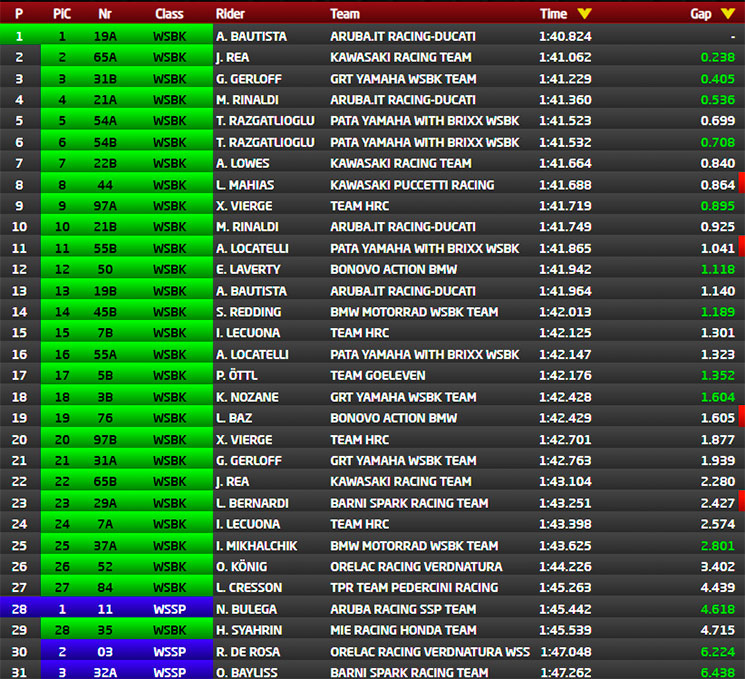745x679 pixels.
Task: Click gap value 1.301
Action: point(717,333)
